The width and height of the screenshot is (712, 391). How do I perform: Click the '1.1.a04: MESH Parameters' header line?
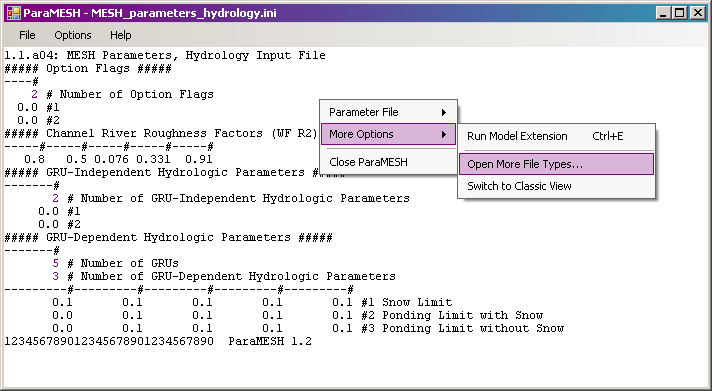click(x=165, y=55)
